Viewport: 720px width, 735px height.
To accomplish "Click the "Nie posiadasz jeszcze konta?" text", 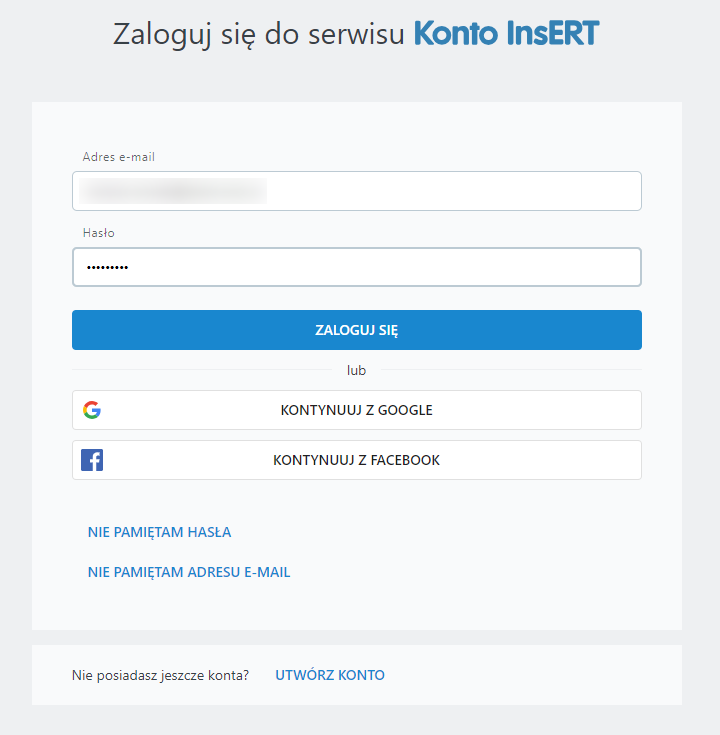I will tap(161, 675).
